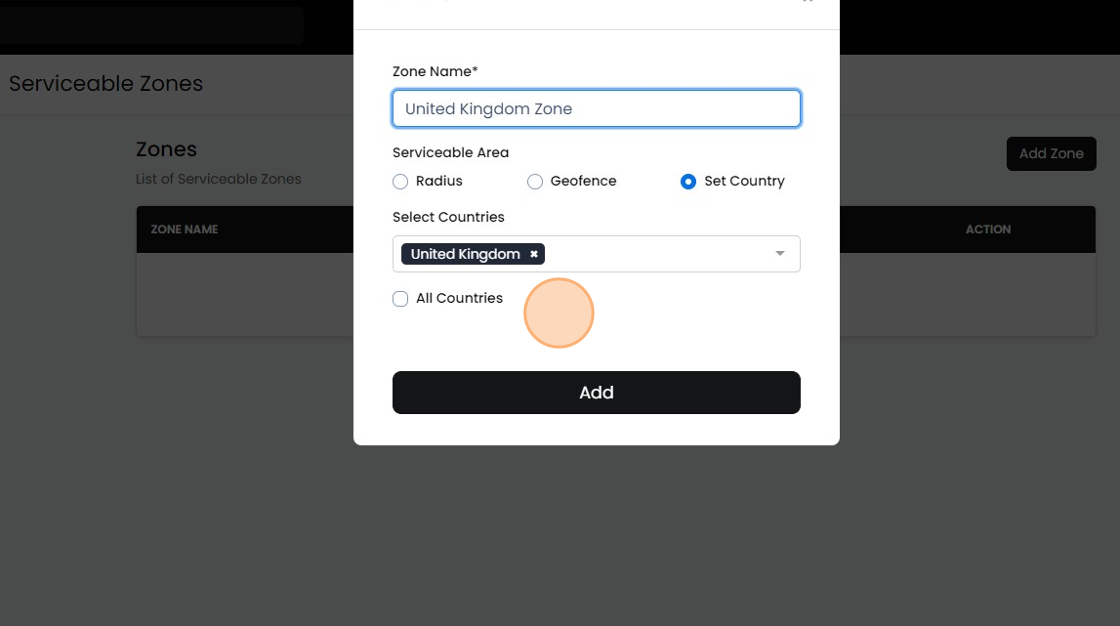Viewport: 1120px width, 626px height.
Task: Click the highlighted circular cursor indicator
Action: click(x=559, y=313)
